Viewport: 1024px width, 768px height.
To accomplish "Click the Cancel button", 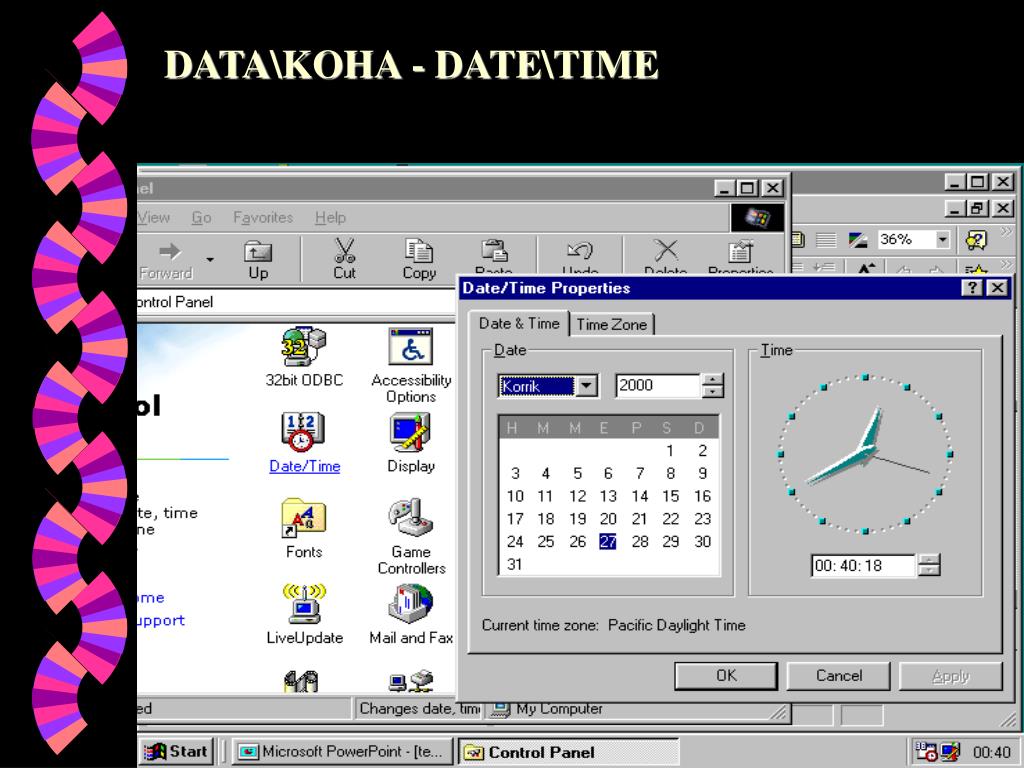I will click(x=839, y=675).
